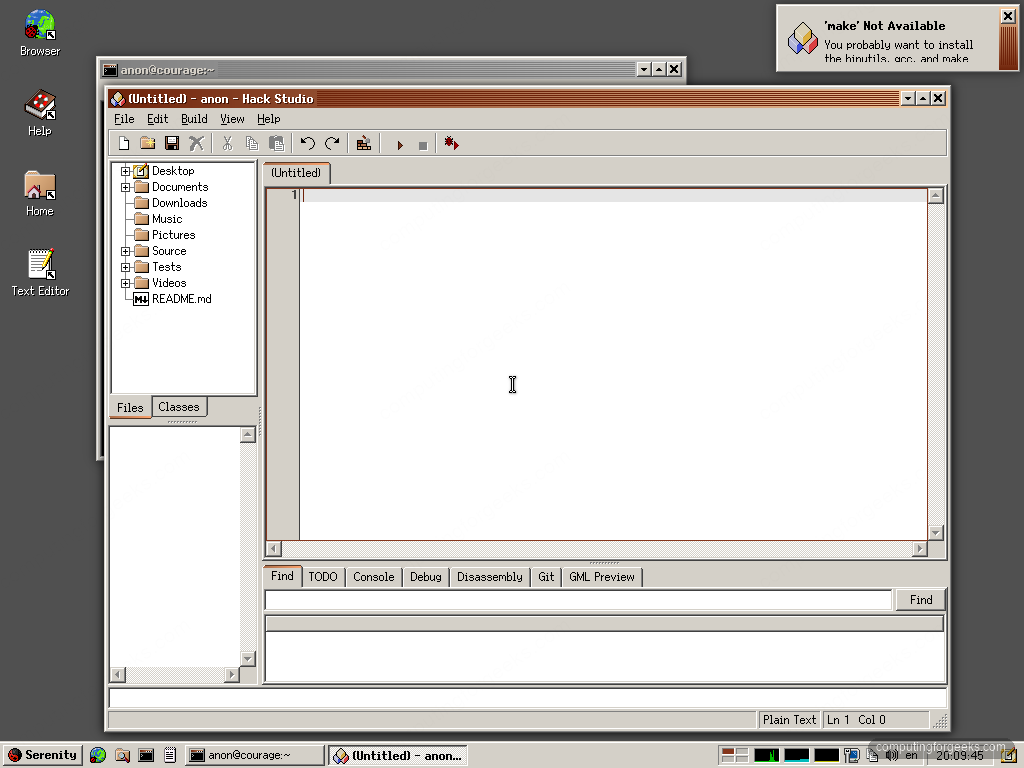1024x768 pixels.
Task: Open the Help menu
Action: 268,119
